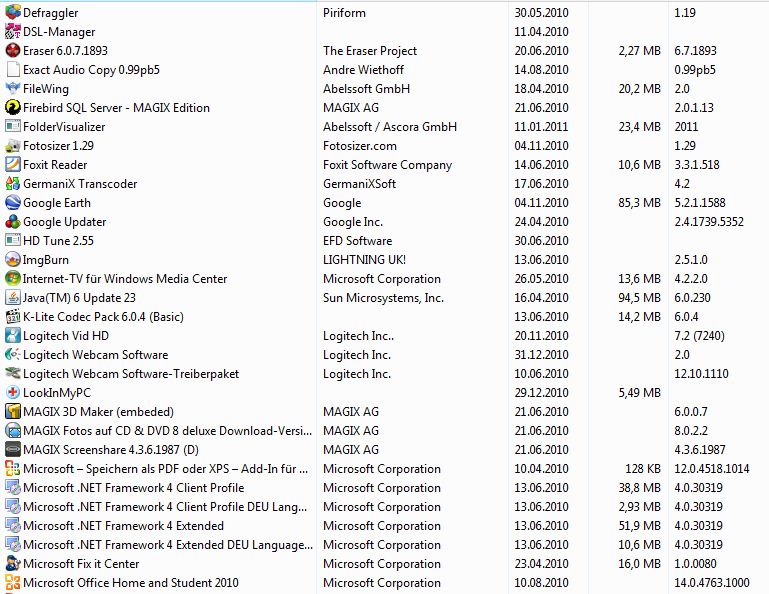
Task: Click publisher Sun Microsystems, Inc.
Action: click(x=383, y=298)
